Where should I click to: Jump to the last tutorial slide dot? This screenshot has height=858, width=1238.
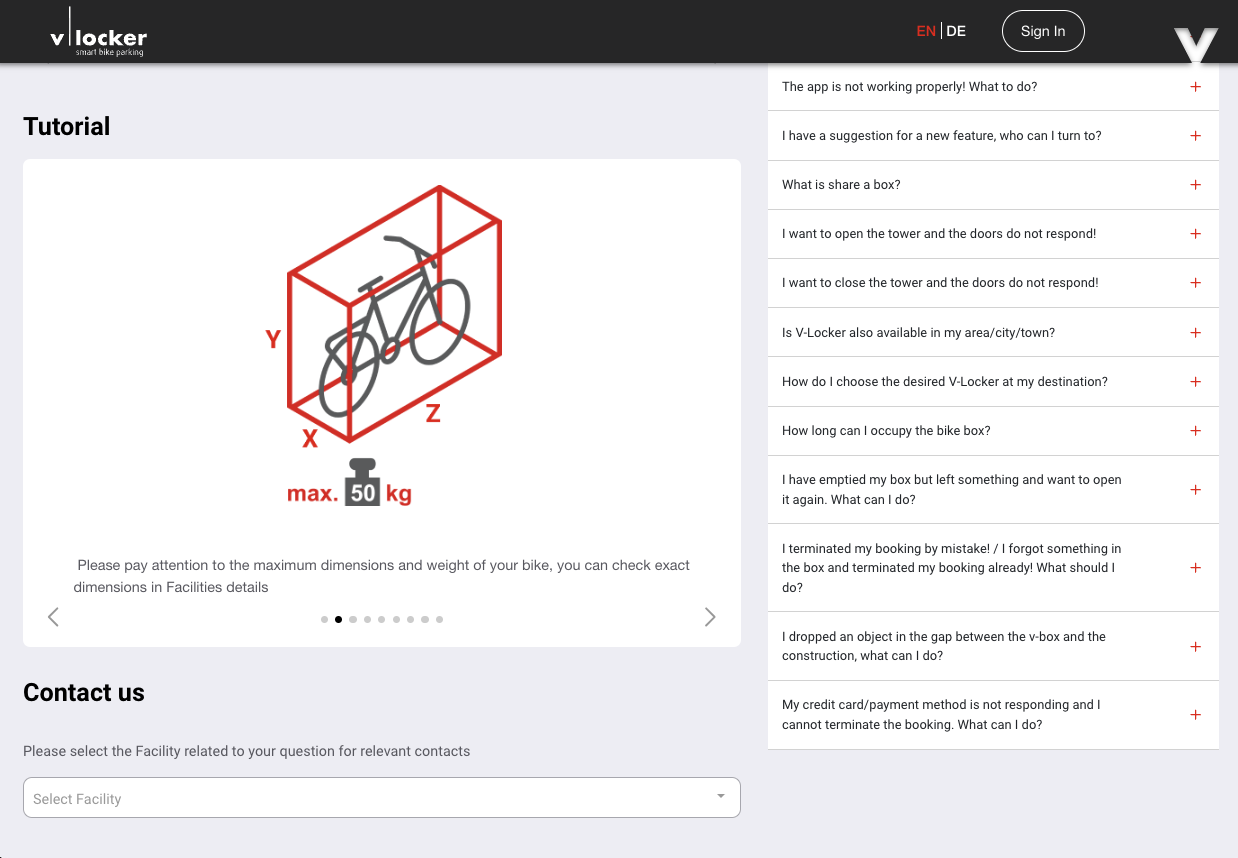(x=439, y=620)
